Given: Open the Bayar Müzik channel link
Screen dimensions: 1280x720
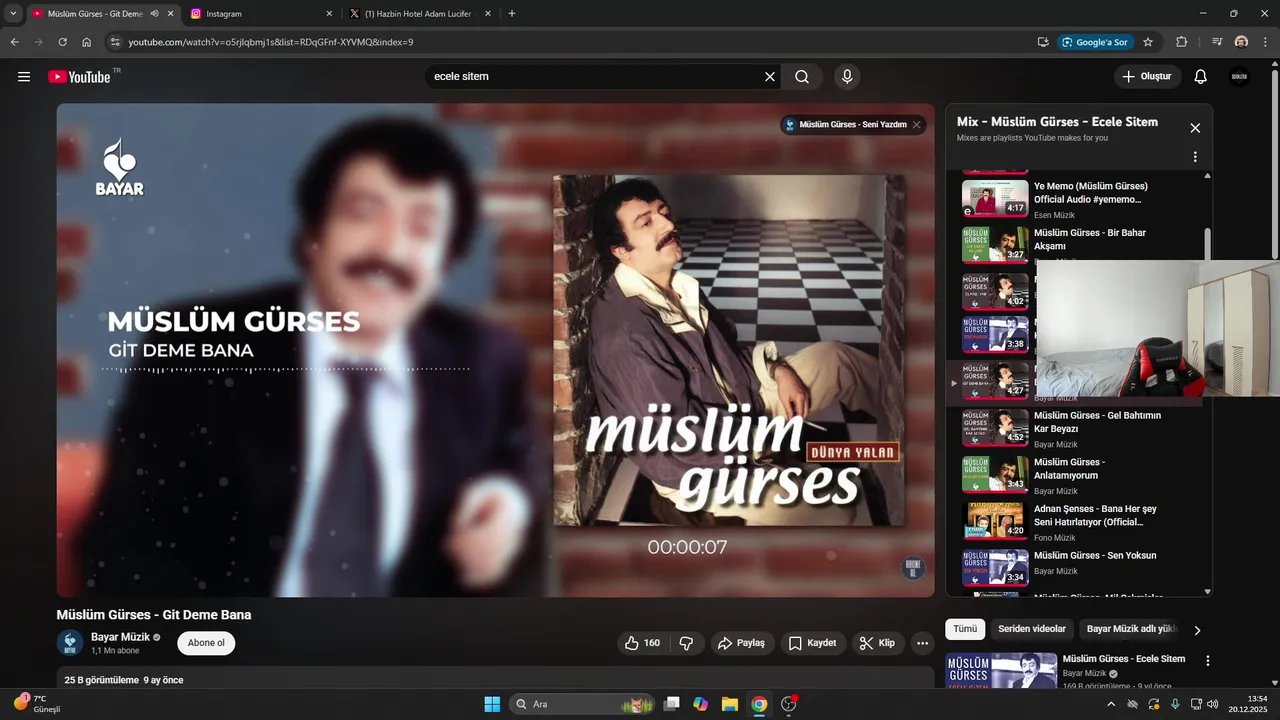Looking at the screenshot, I should tap(120, 637).
